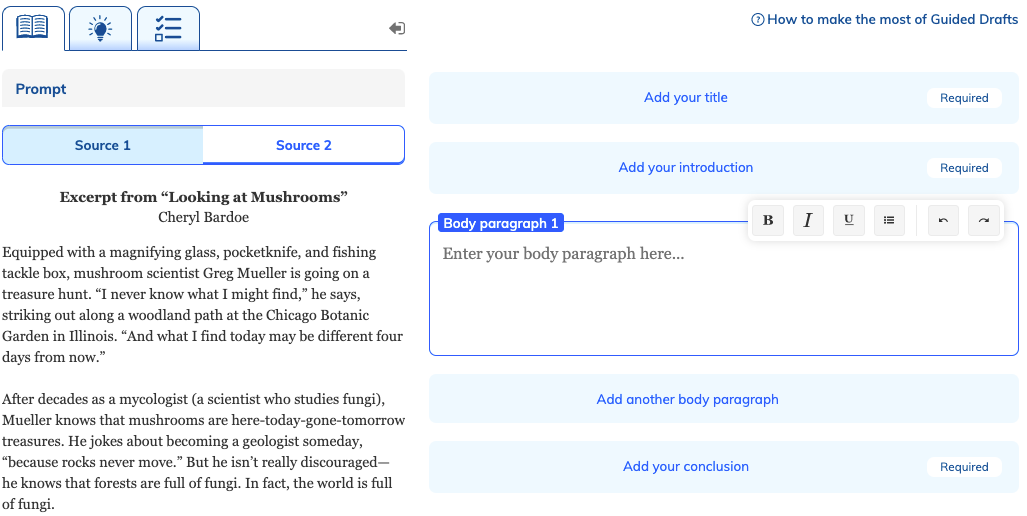Open the checklist tab icon
Screen dimensions: 1027x516
(168, 28)
